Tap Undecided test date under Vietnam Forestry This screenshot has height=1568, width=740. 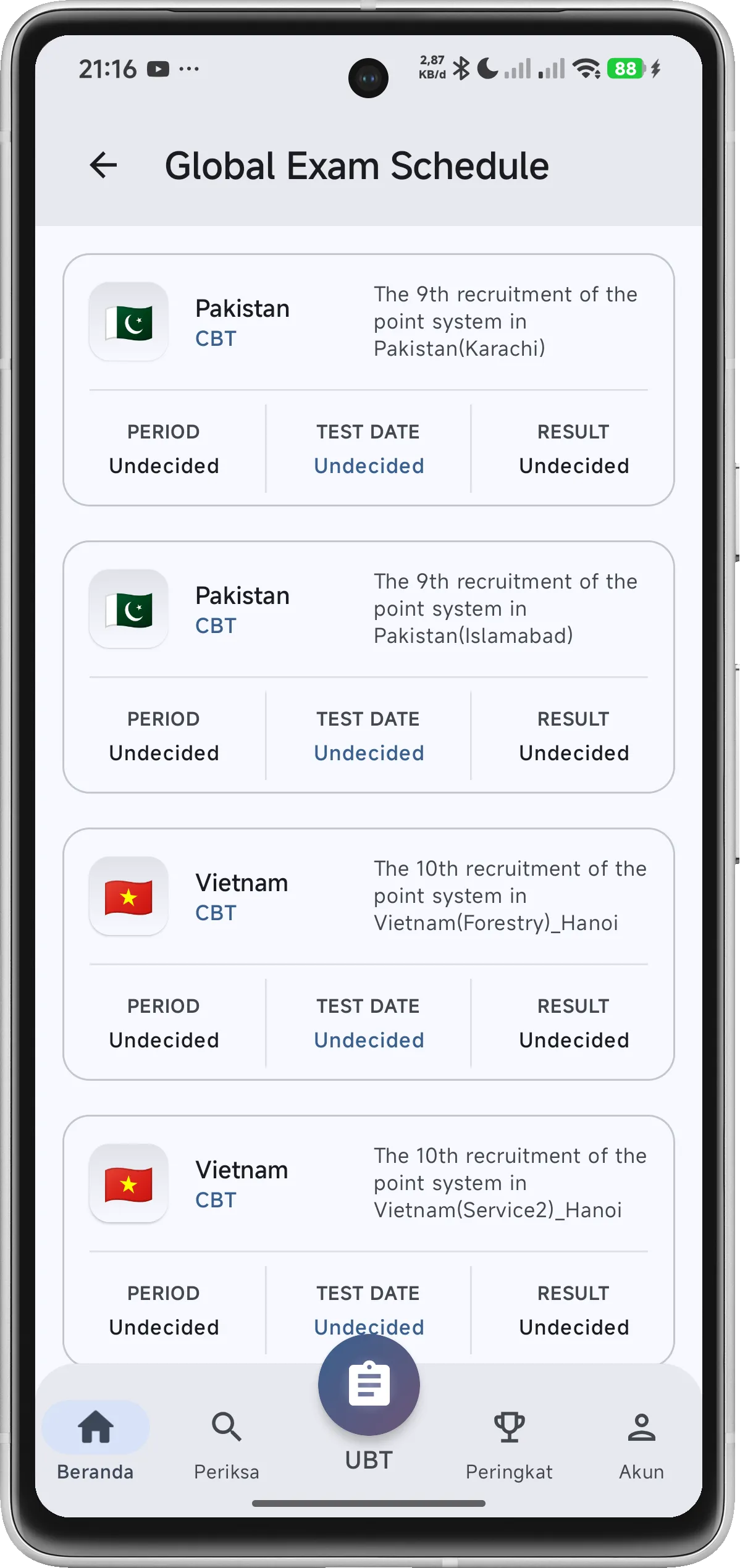369,1040
